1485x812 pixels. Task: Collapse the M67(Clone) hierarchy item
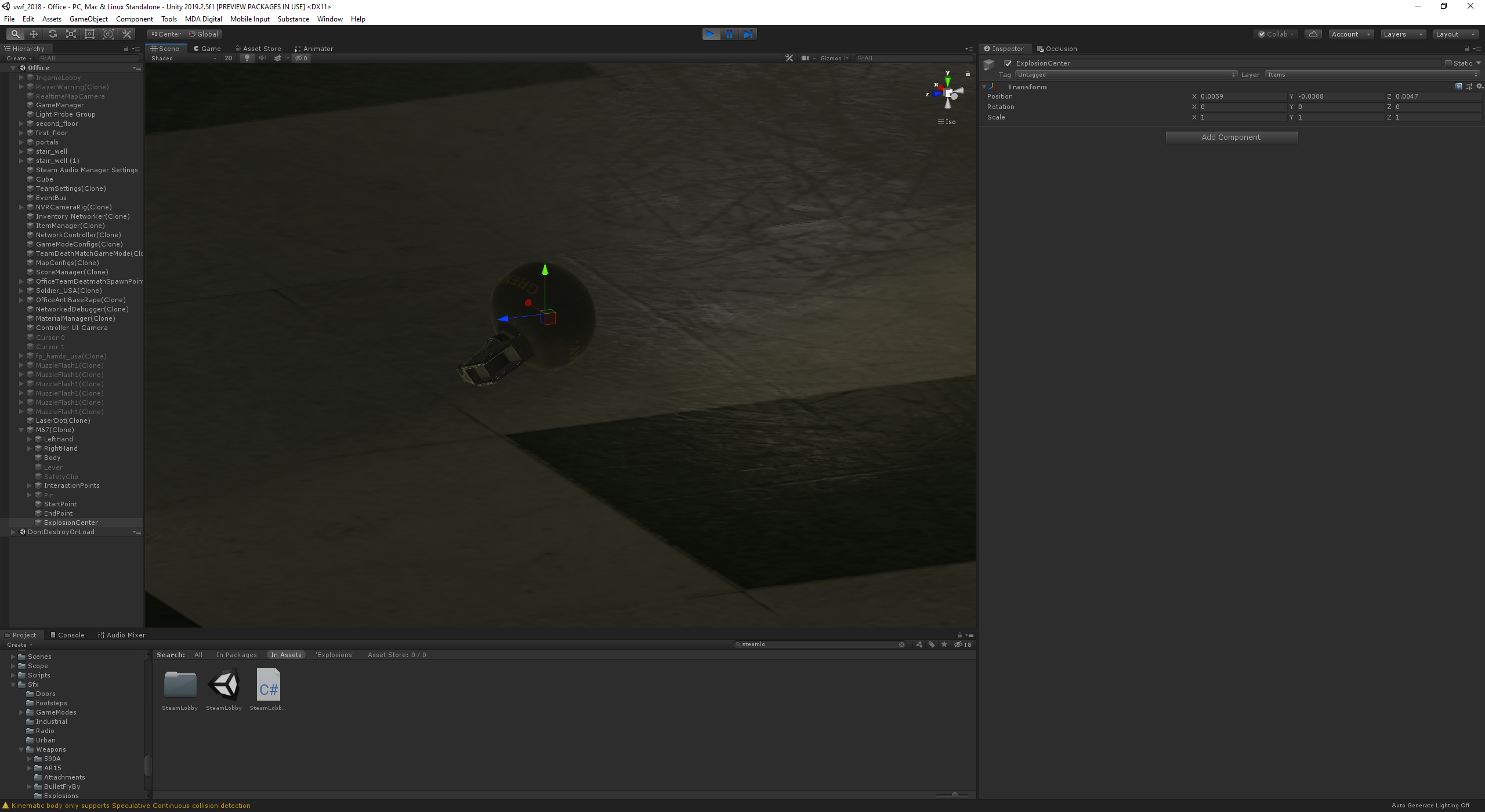tap(21, 429)
